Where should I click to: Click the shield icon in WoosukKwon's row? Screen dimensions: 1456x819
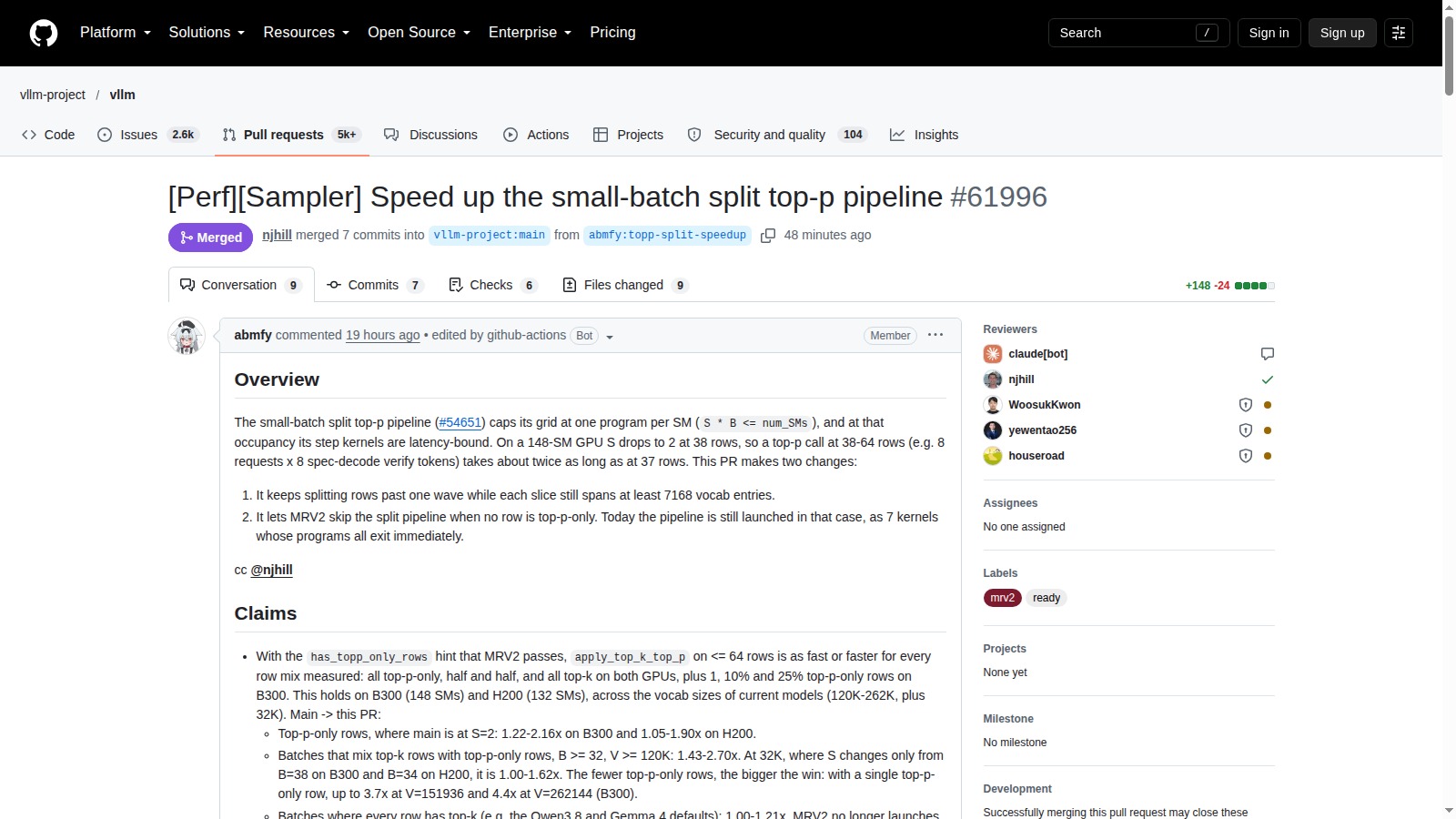pyautogui.click(x=1246, y=405)
